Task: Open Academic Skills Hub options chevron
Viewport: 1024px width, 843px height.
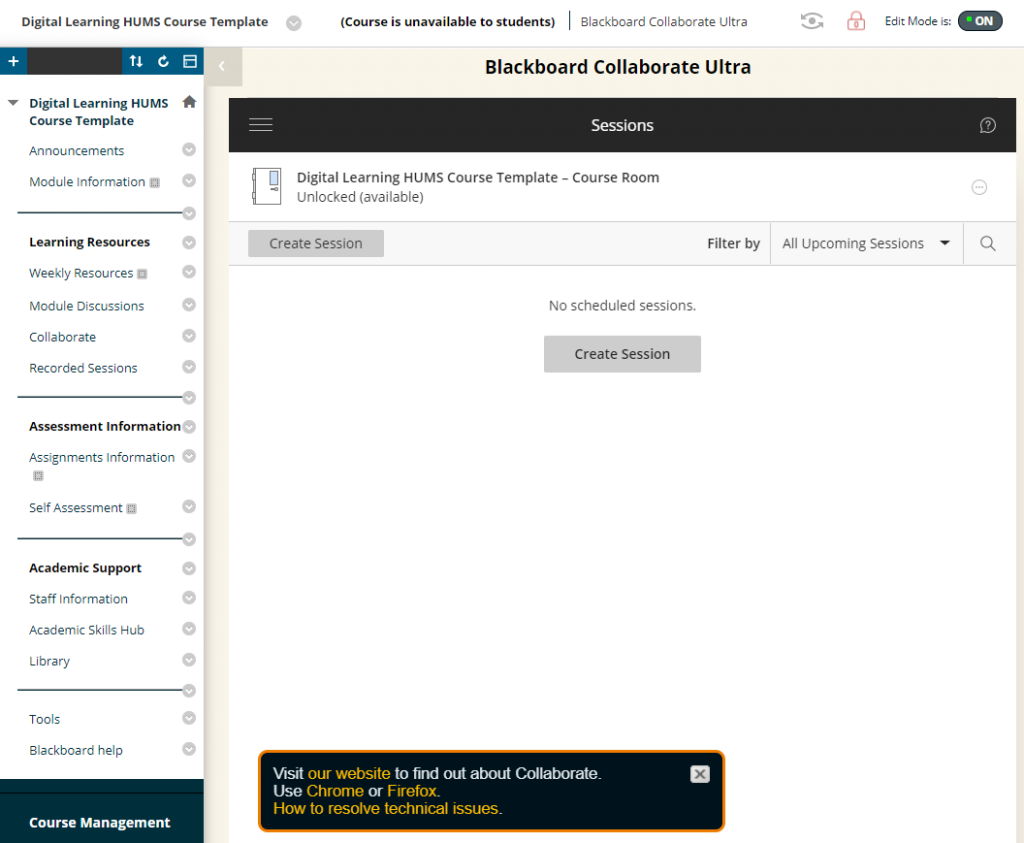Action: [x=189, y=628]
